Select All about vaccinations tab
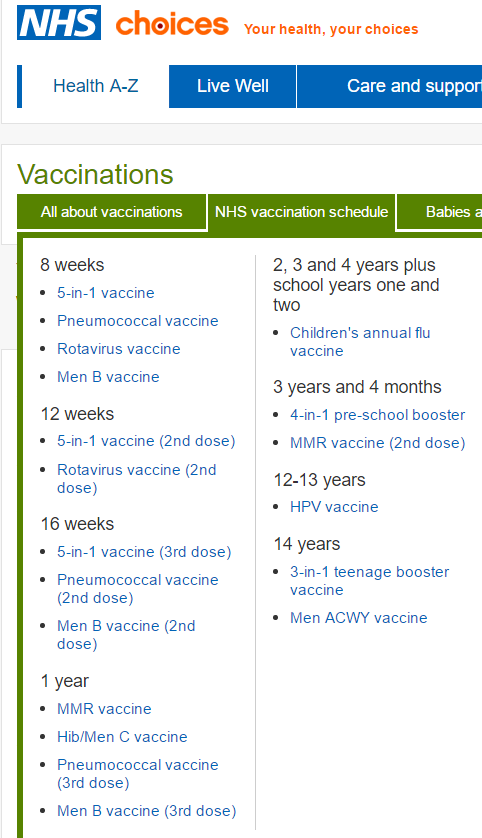 point(112,212)
